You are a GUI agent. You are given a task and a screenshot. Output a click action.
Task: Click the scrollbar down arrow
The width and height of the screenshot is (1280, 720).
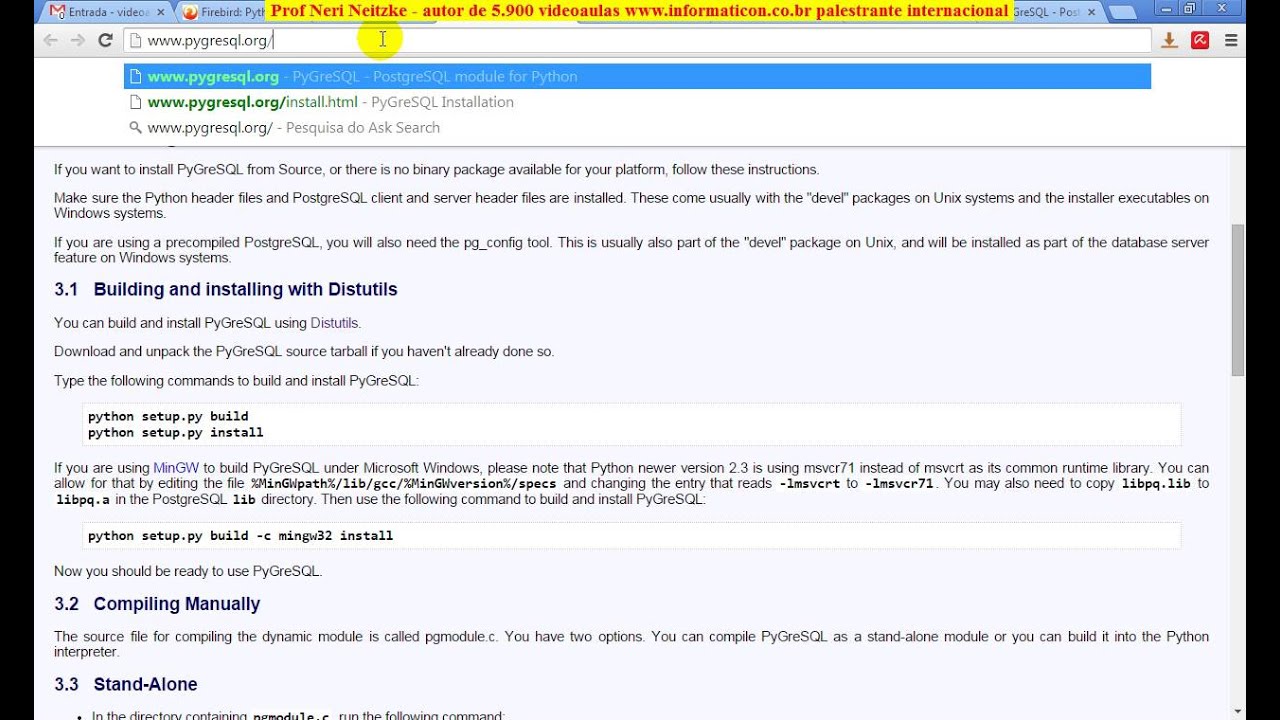pyautogui.click(x=1238, y=711)
